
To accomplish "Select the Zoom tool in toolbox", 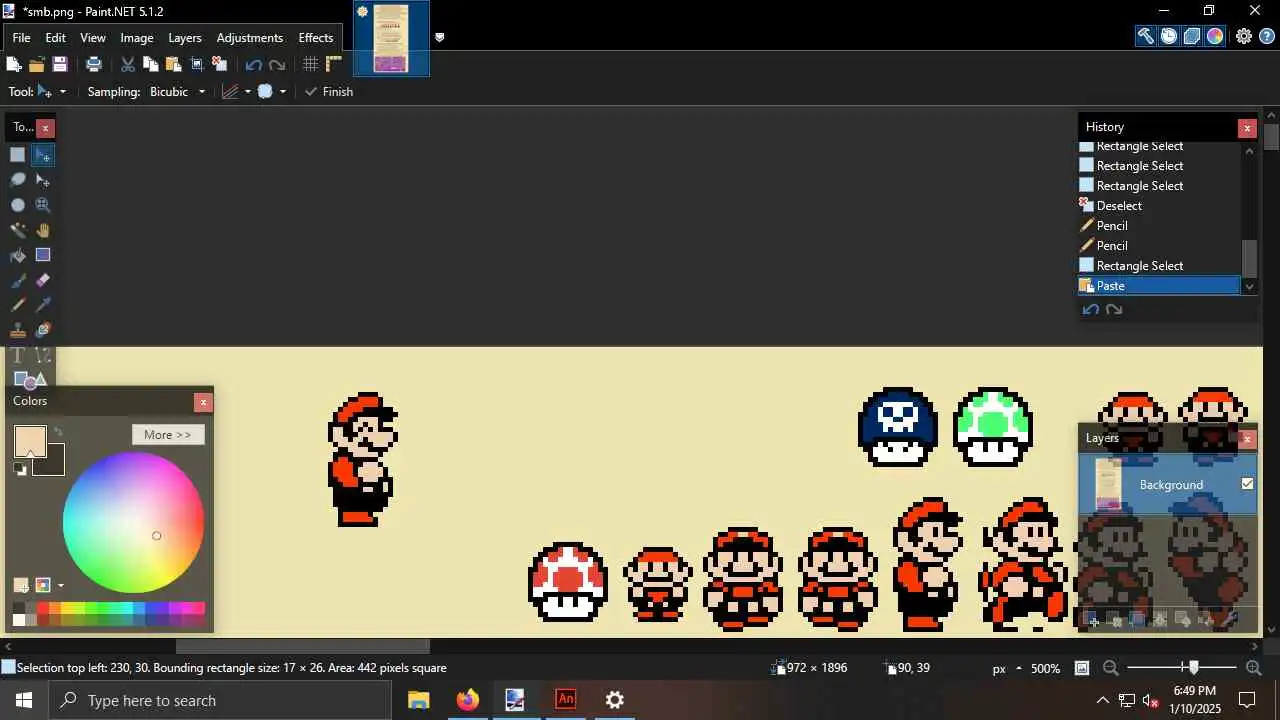I will (x=43, y=204).
